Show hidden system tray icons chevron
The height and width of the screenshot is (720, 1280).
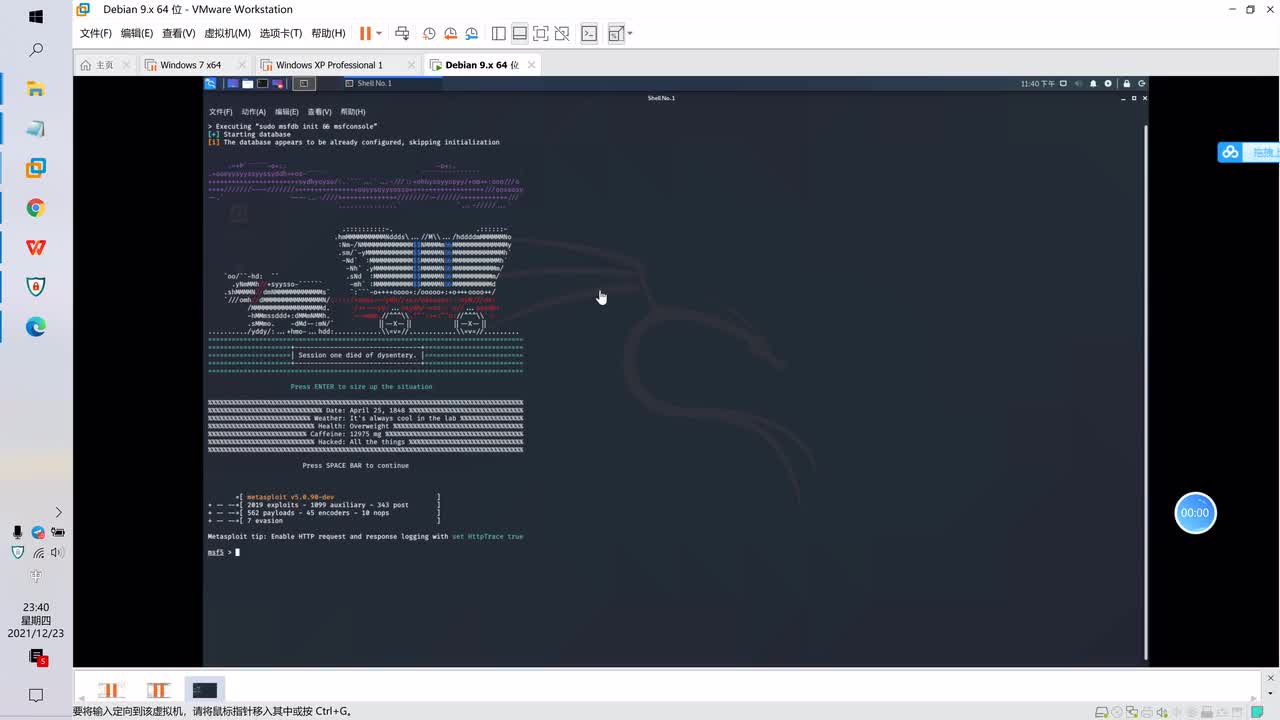coord(58,512)
